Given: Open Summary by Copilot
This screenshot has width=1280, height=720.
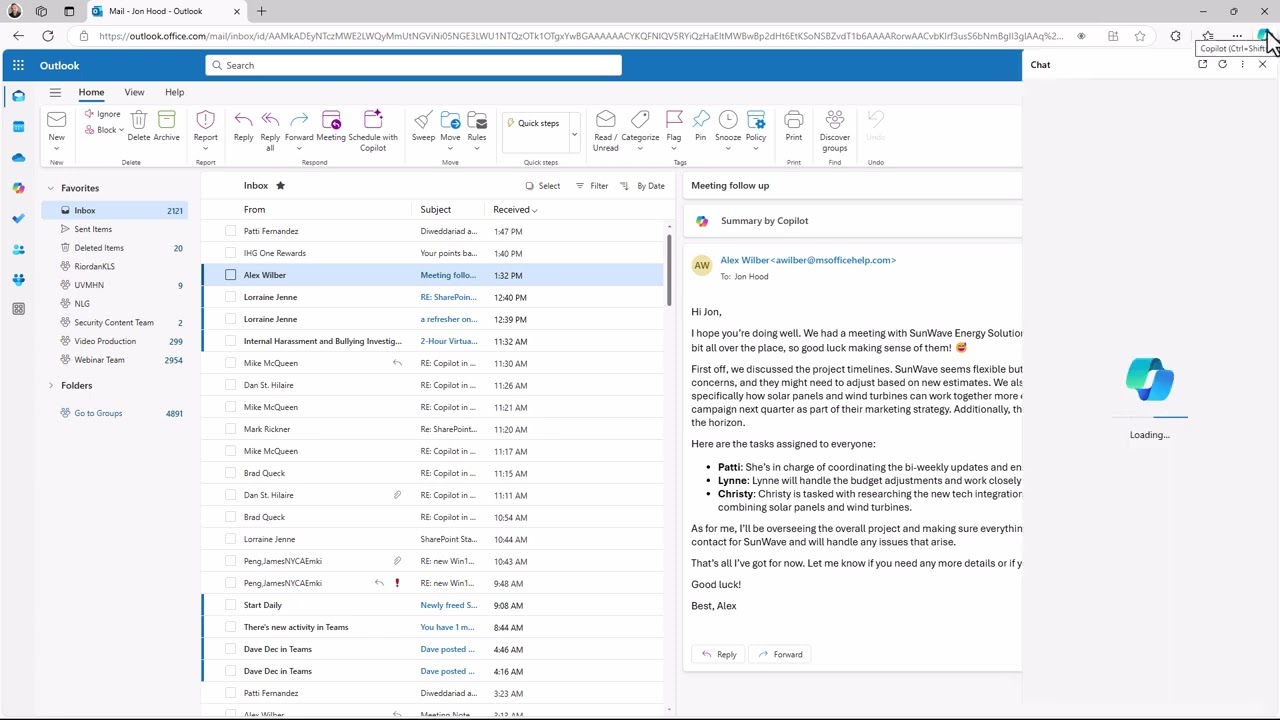Looking at the screenshot, I should coord(765,221).
